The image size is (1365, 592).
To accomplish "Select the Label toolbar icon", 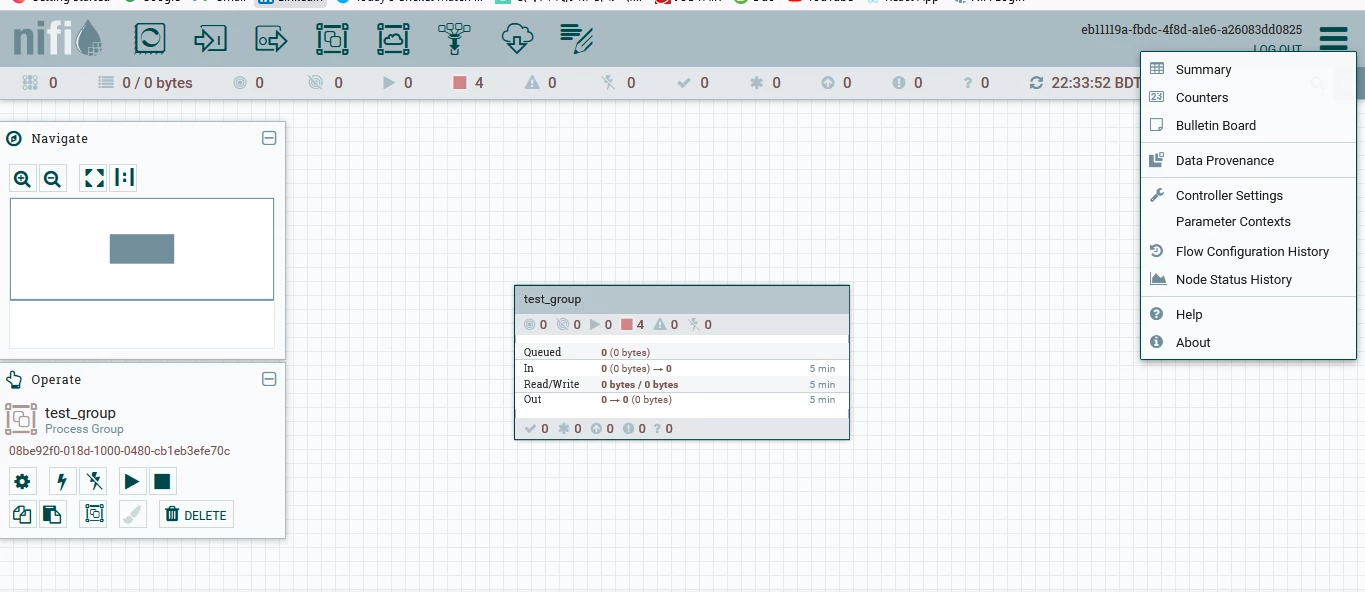I will (x=577, y=39).
